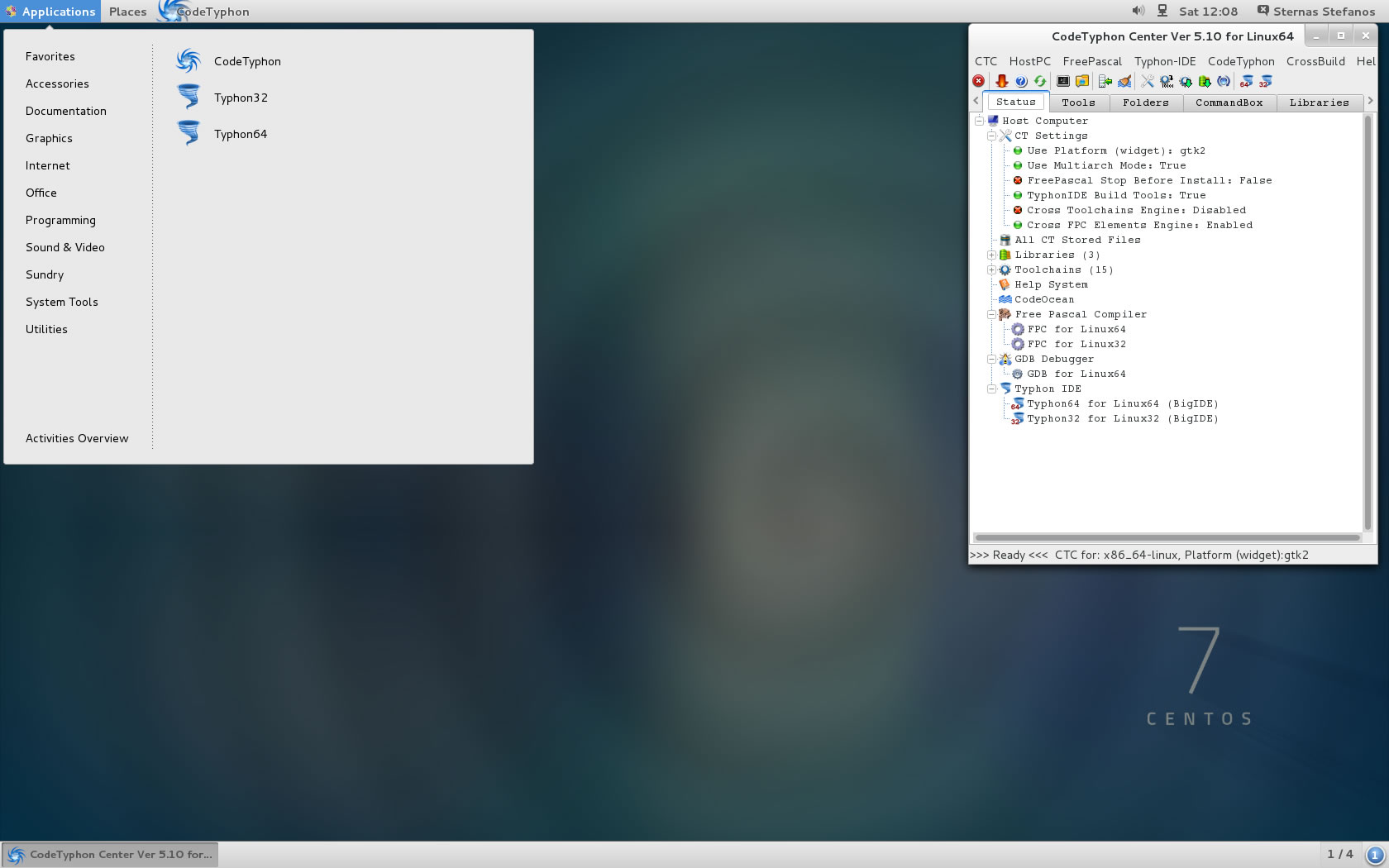
Task: Select the CodeOcean tree item
Action: click(x=1045, y=299)
